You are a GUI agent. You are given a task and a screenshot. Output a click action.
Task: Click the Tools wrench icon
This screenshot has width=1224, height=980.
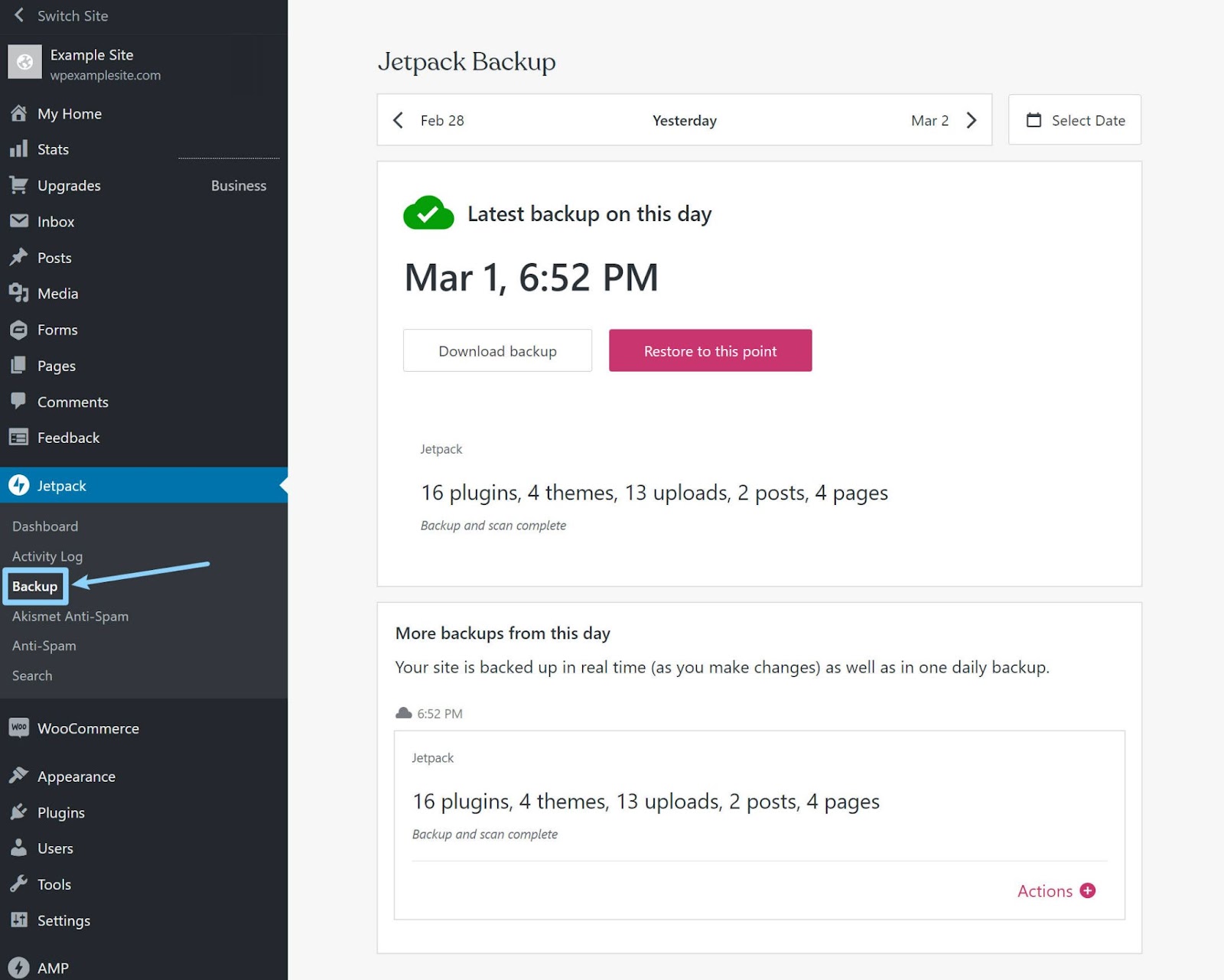click(x=19, y=884)
